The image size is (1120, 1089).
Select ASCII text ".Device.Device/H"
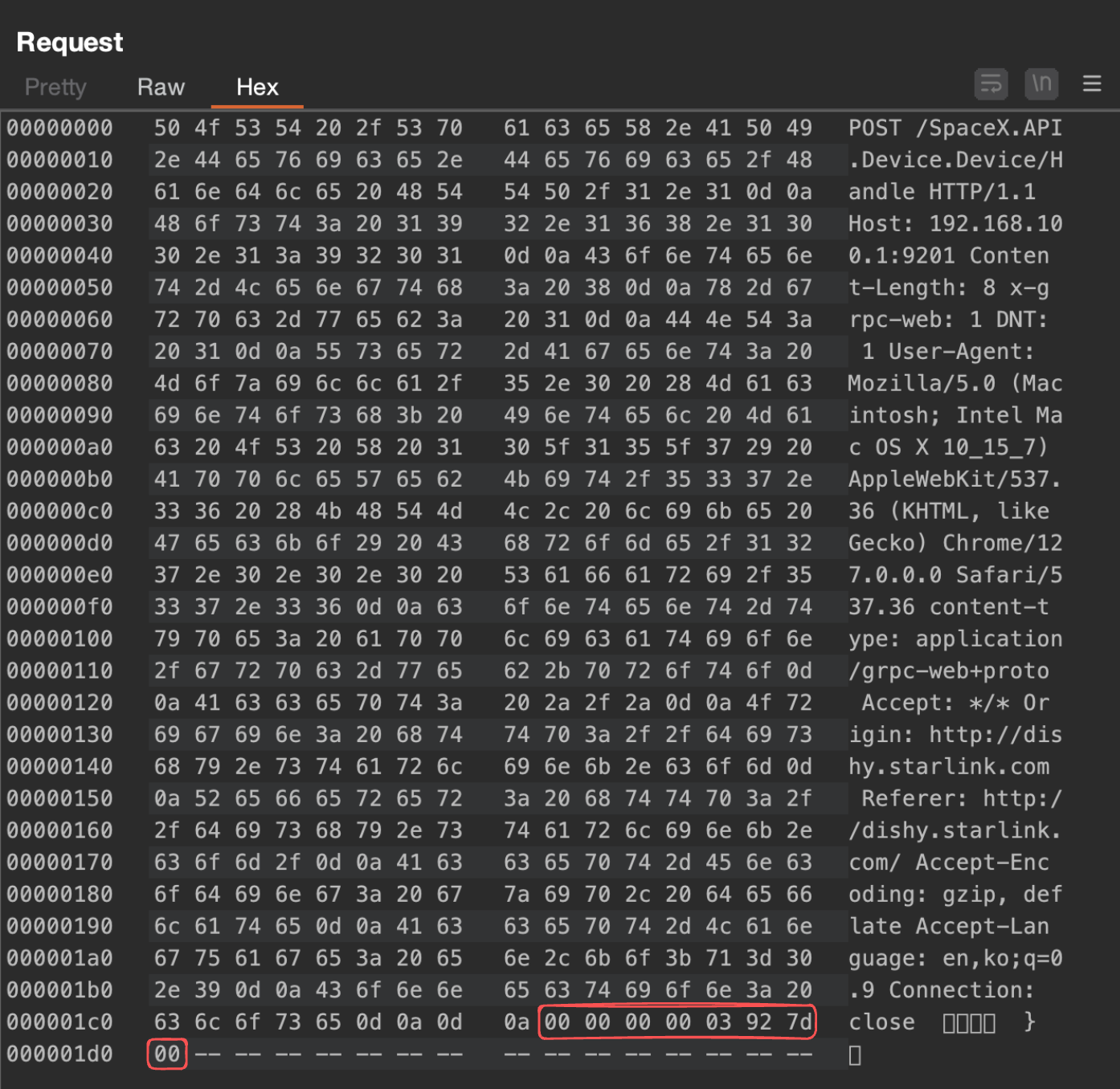(955, 160)
